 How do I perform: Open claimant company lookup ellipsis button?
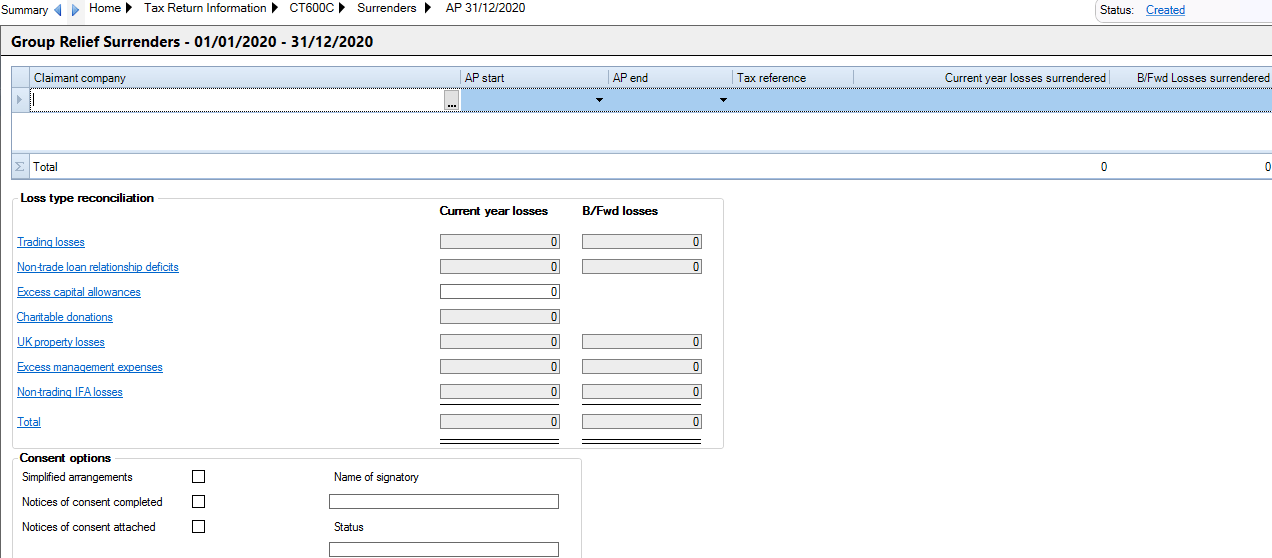[452, 100]
